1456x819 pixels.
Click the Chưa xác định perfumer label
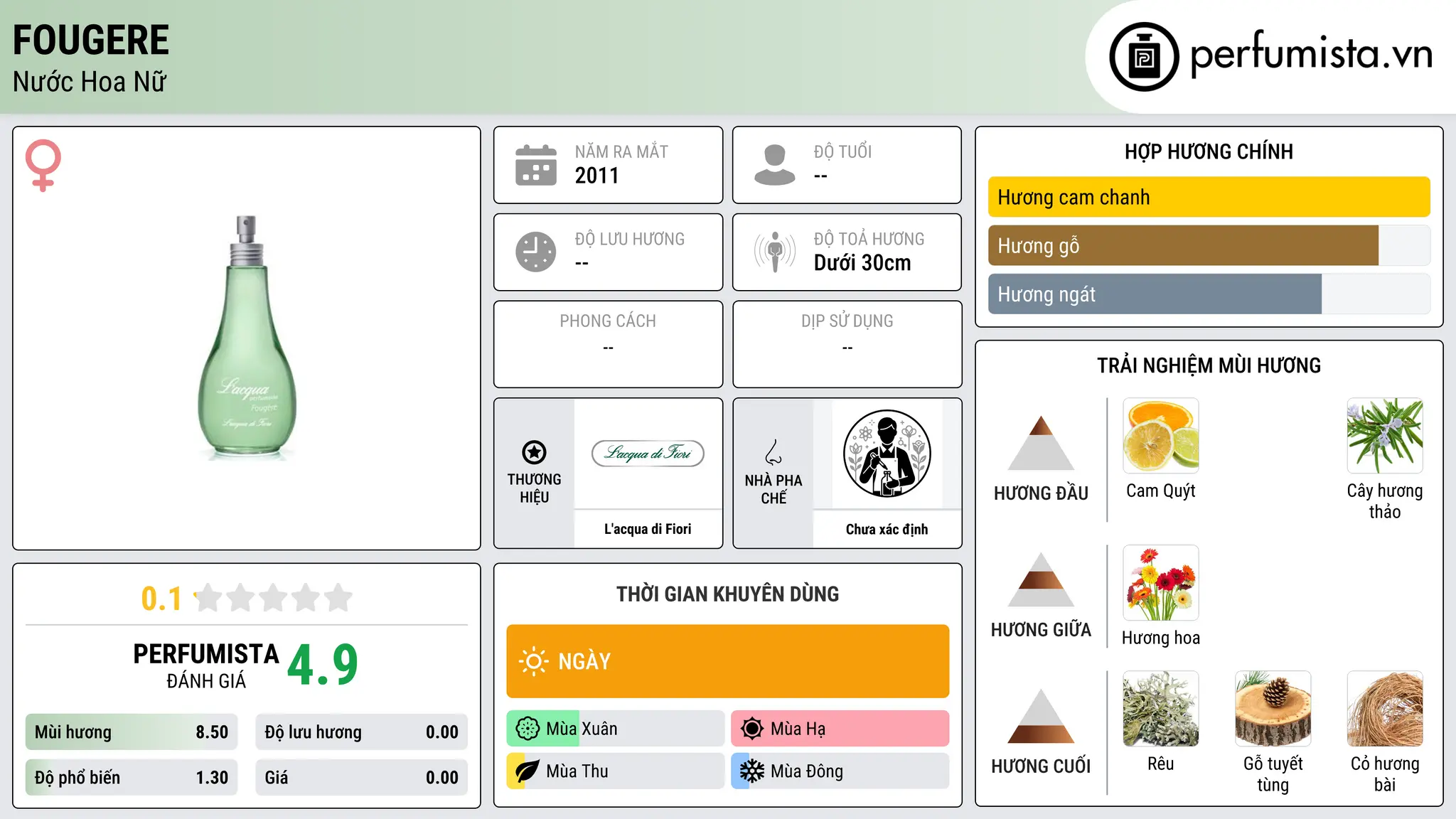887,529
